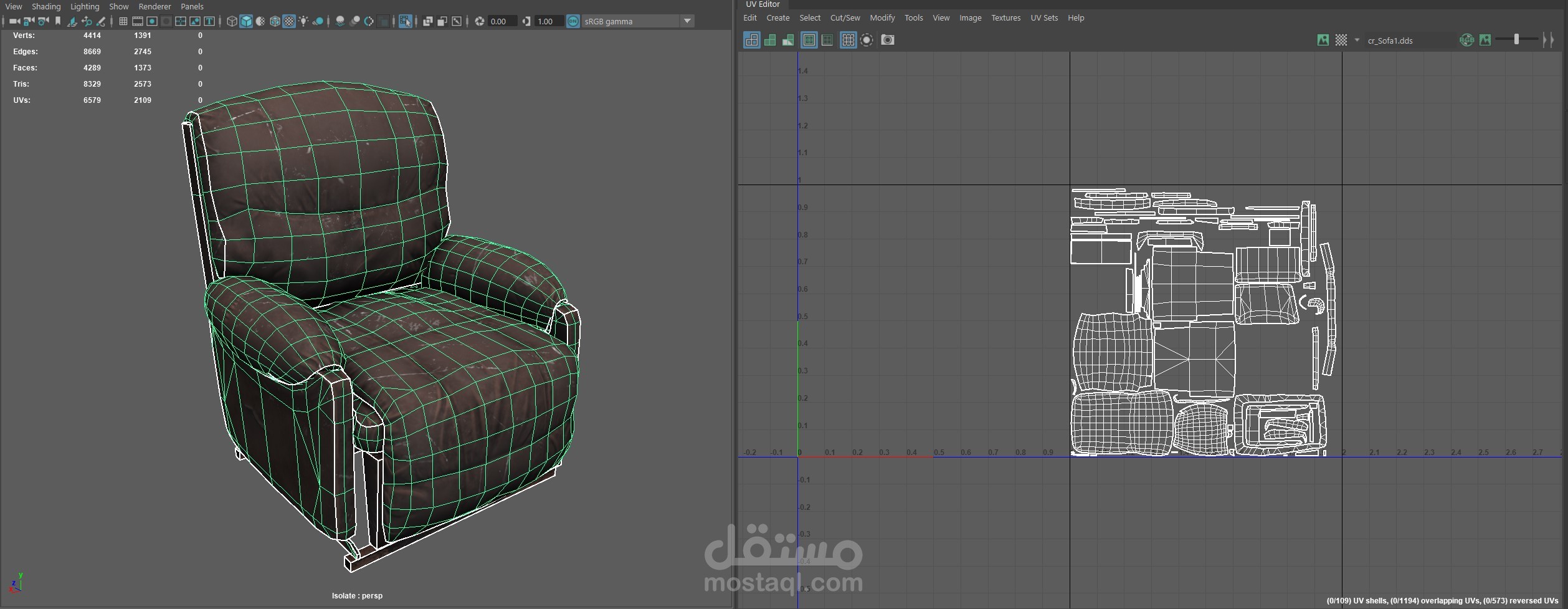
Task: Click the checkered tile pattern icon
Action: click(x=1341, y=41)
